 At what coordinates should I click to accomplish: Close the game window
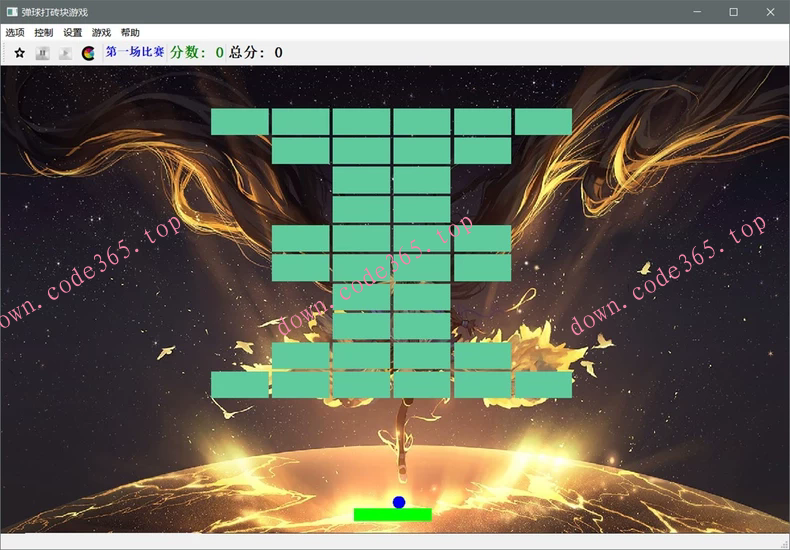(x=770, y=12)
